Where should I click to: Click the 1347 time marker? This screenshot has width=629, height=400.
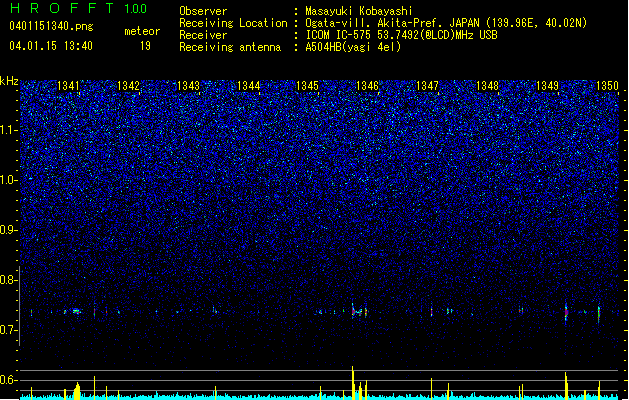coord(428,85)
